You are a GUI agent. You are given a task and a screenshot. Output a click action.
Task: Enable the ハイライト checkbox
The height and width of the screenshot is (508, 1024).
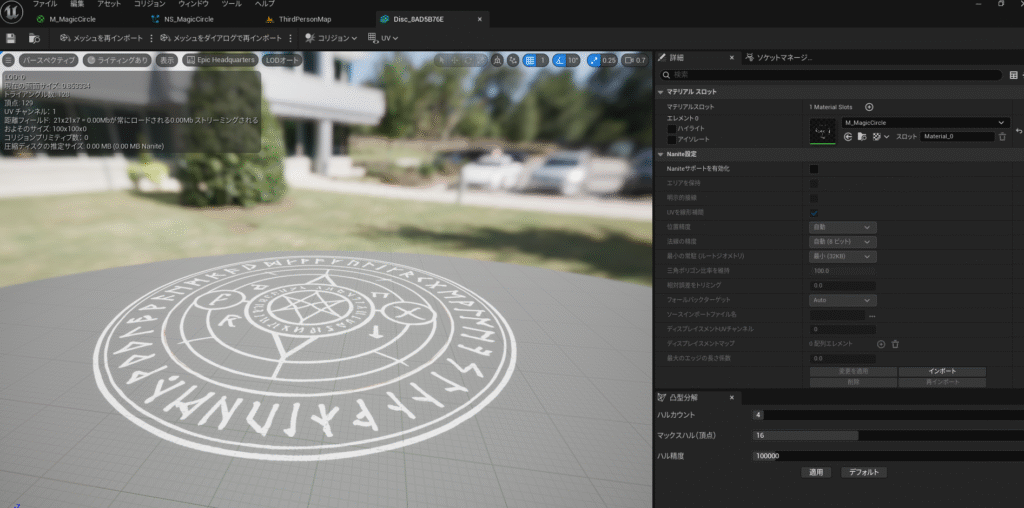(671, 129)
